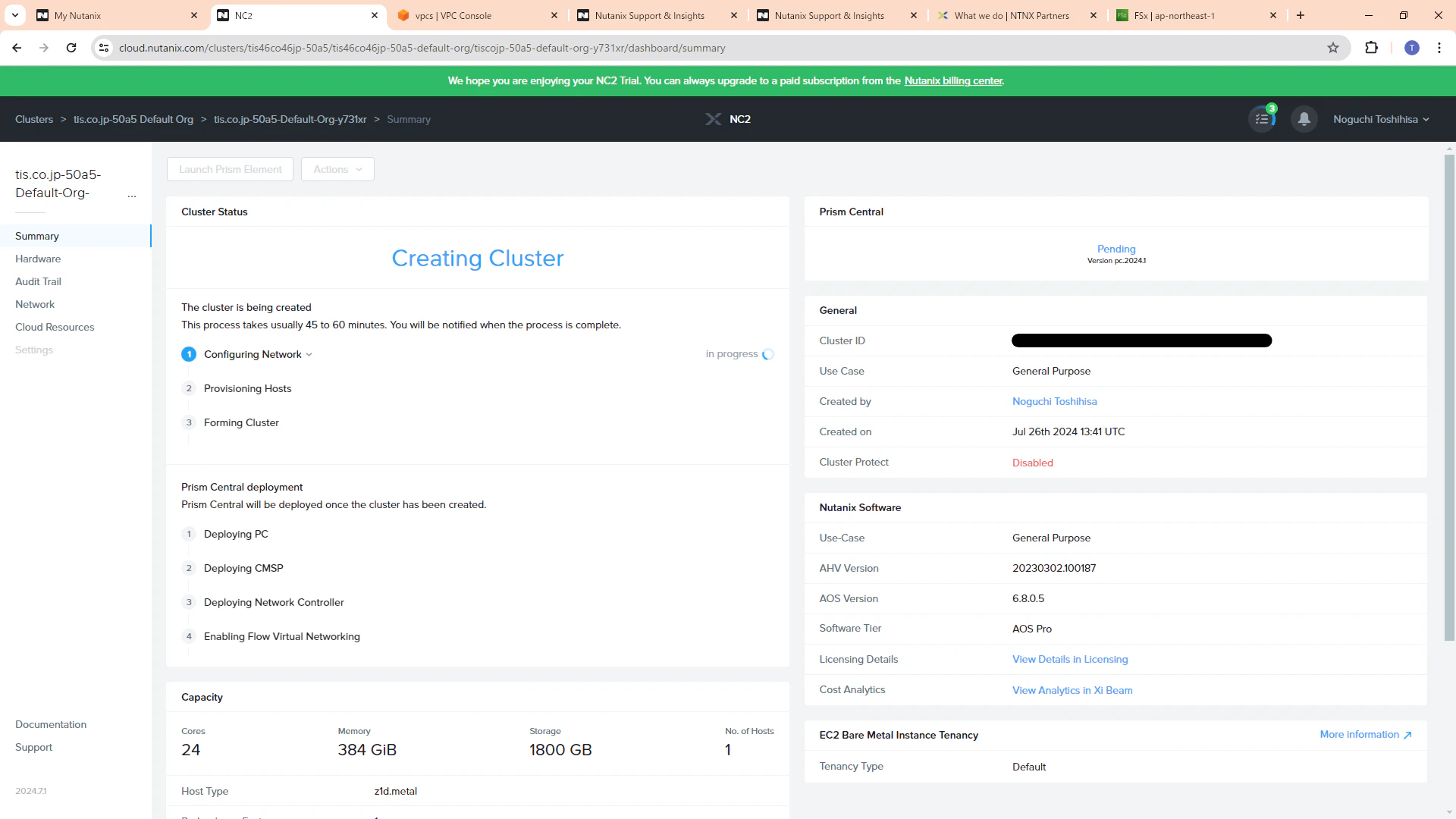View site information icon in address bar
Screen dimensions: 1456x819
coord(104,48)
